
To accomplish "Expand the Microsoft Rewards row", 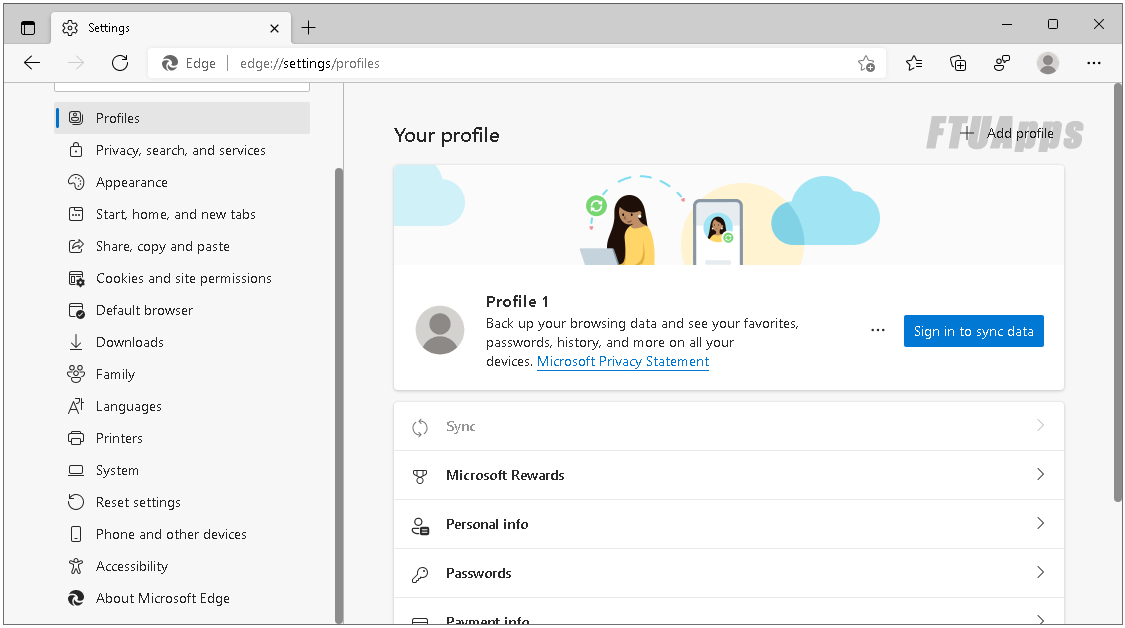I will point(728,475).
